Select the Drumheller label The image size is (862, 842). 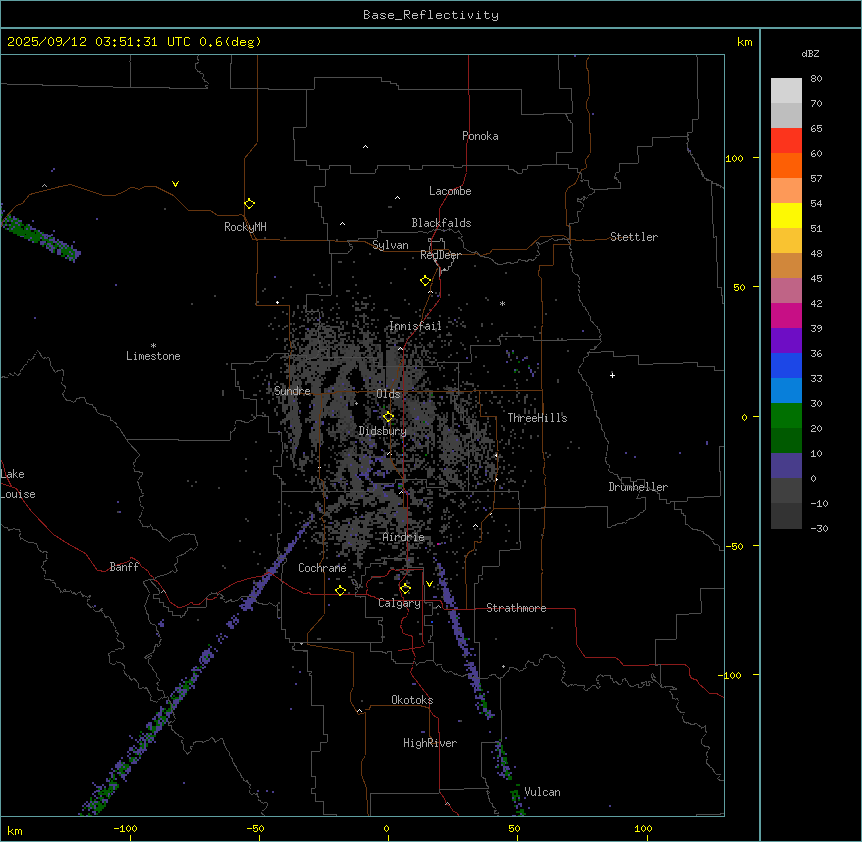pyautogui.click(x=638, y=487)
